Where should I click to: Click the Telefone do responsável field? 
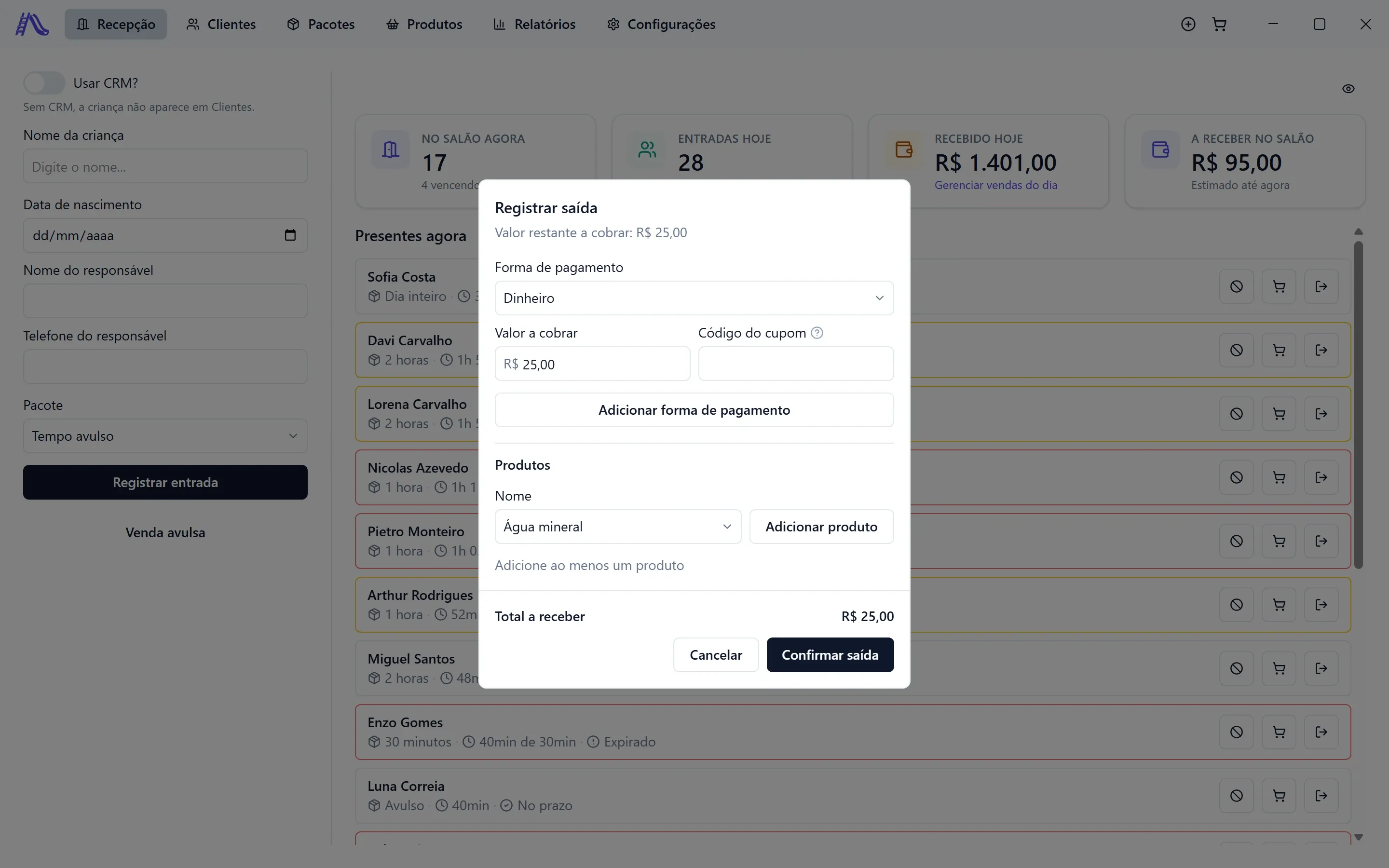[165, 367]
